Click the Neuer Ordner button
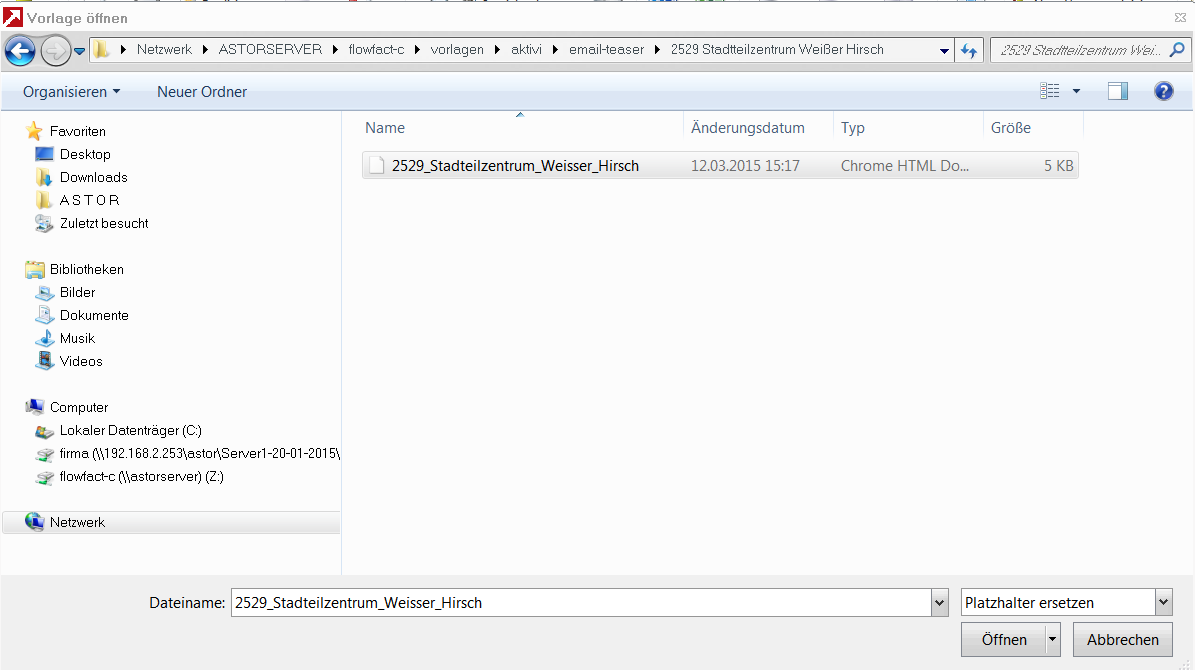 coord(202,91)
